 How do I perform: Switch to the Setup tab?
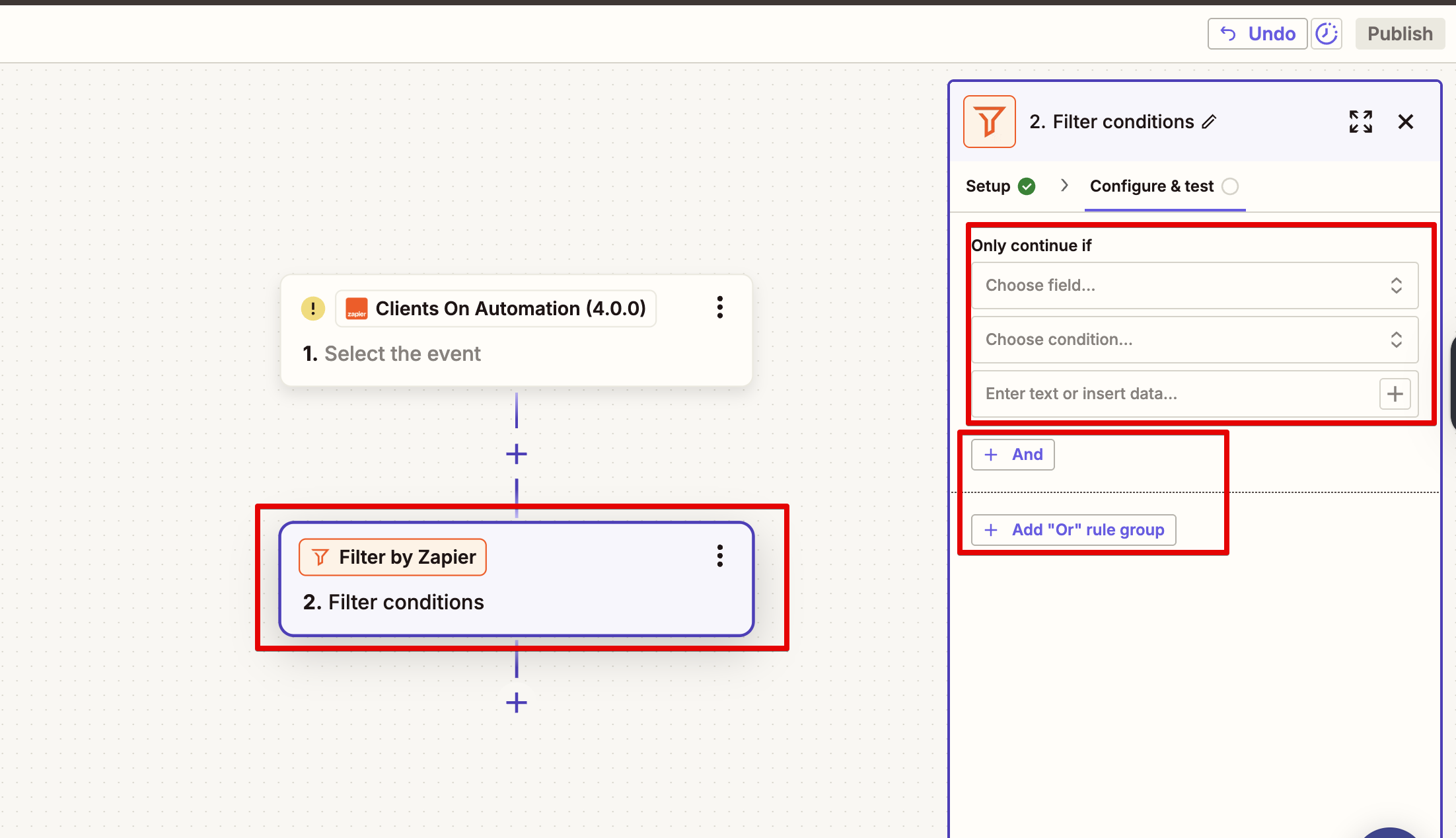[988, 186]
